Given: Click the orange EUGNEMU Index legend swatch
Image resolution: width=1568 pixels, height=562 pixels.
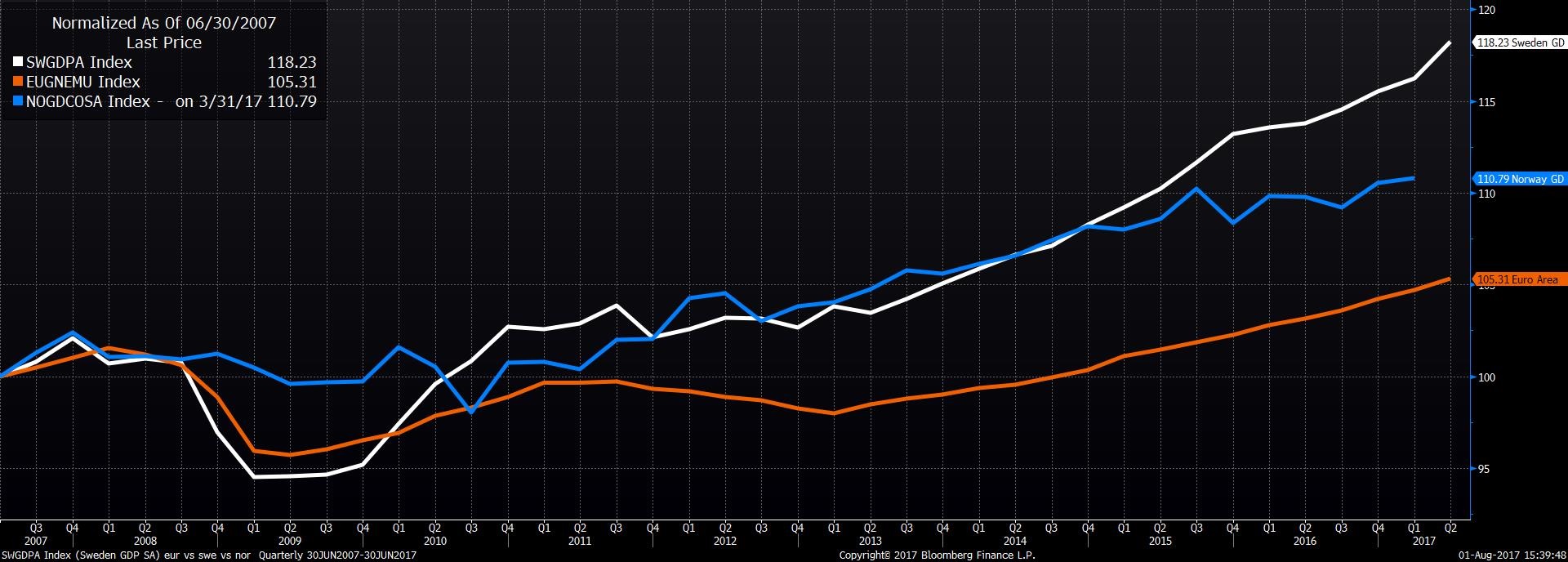Looking at the screenshot, I should pyautogui.click(x=18, y=82).
